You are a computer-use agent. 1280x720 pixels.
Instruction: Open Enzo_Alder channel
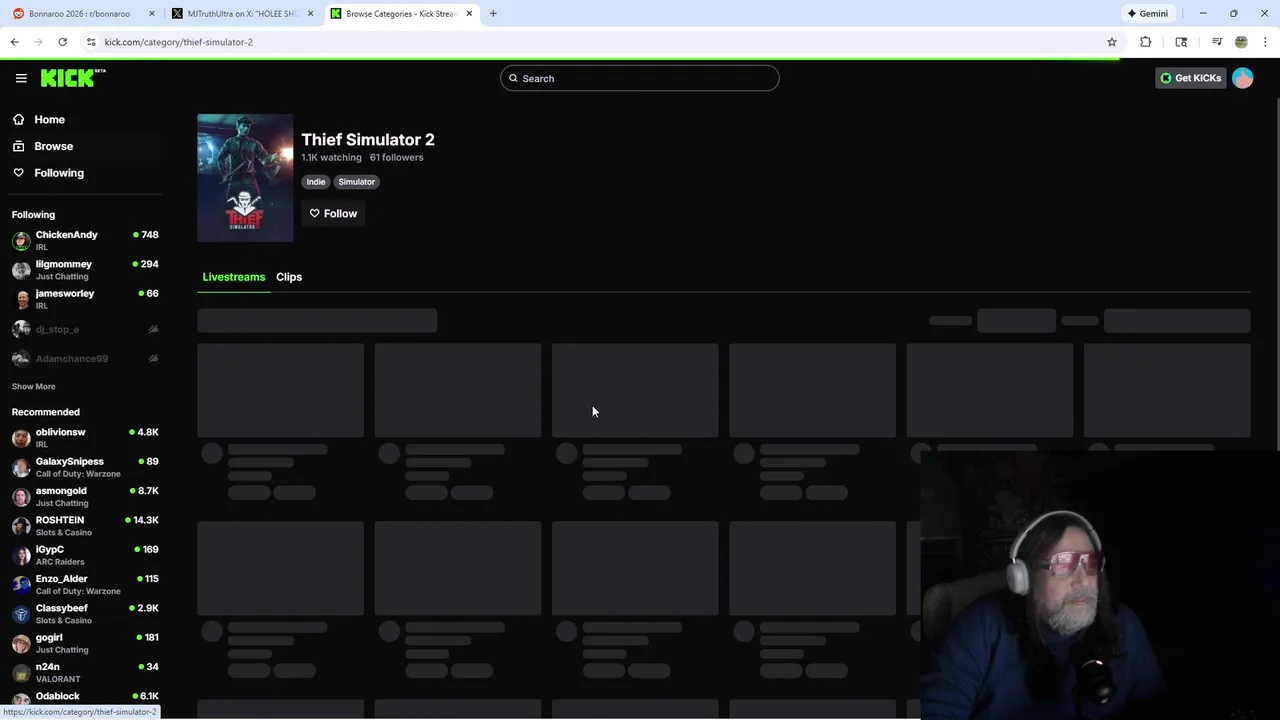click(85, 585)
